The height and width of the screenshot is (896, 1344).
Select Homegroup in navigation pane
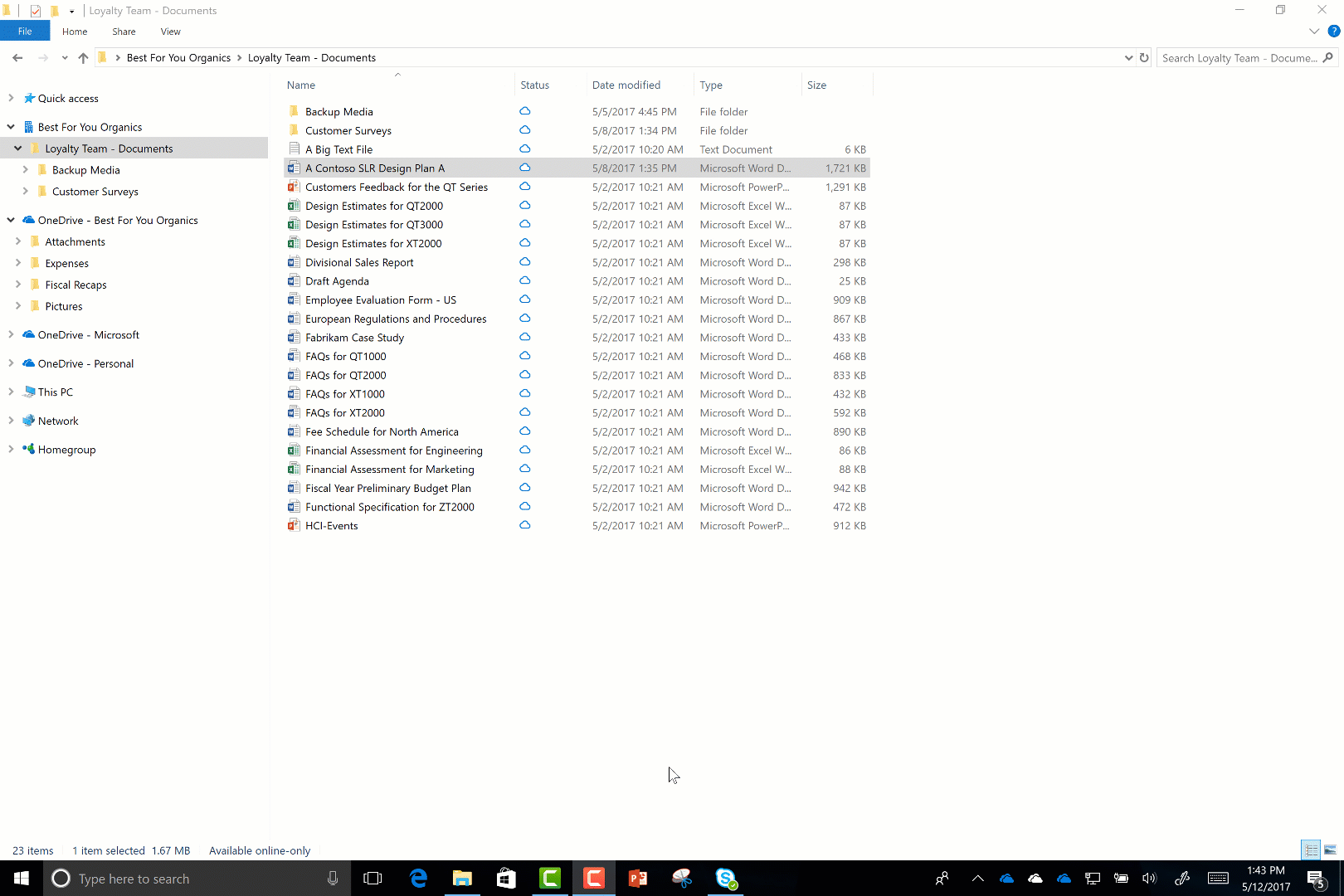coord(66,449)
